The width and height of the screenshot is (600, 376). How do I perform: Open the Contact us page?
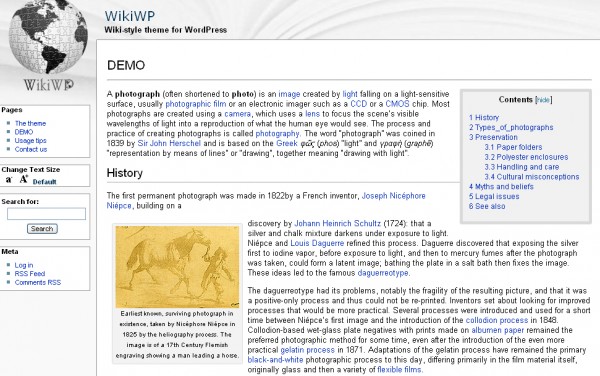pyautogui.click(x=31, y=149)
